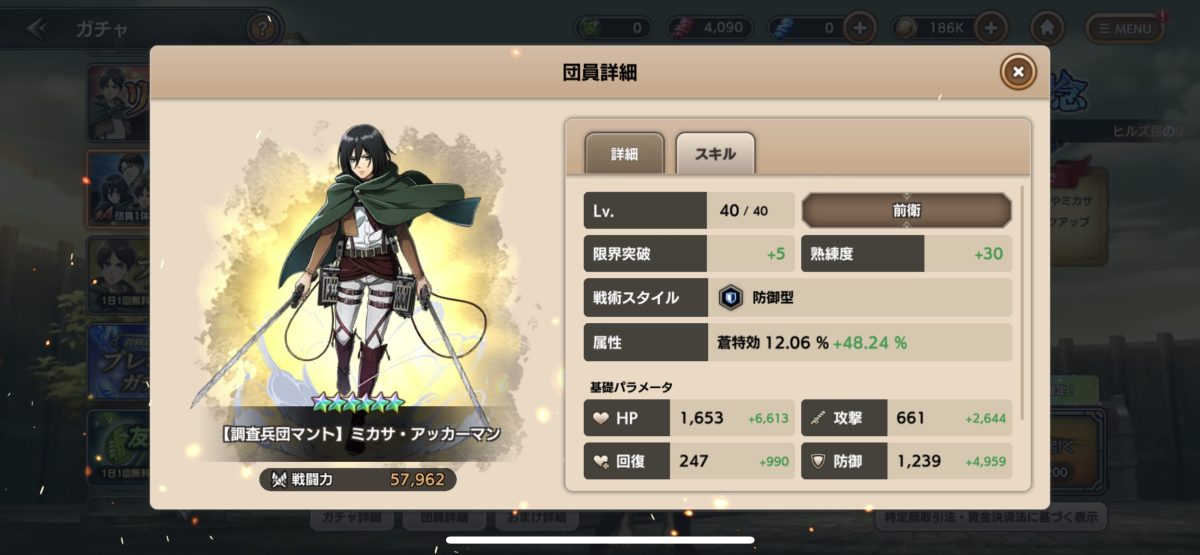Add gold coins with the plus button
1200x555 pixels.
pyautogui.click(x=991, y=28)
